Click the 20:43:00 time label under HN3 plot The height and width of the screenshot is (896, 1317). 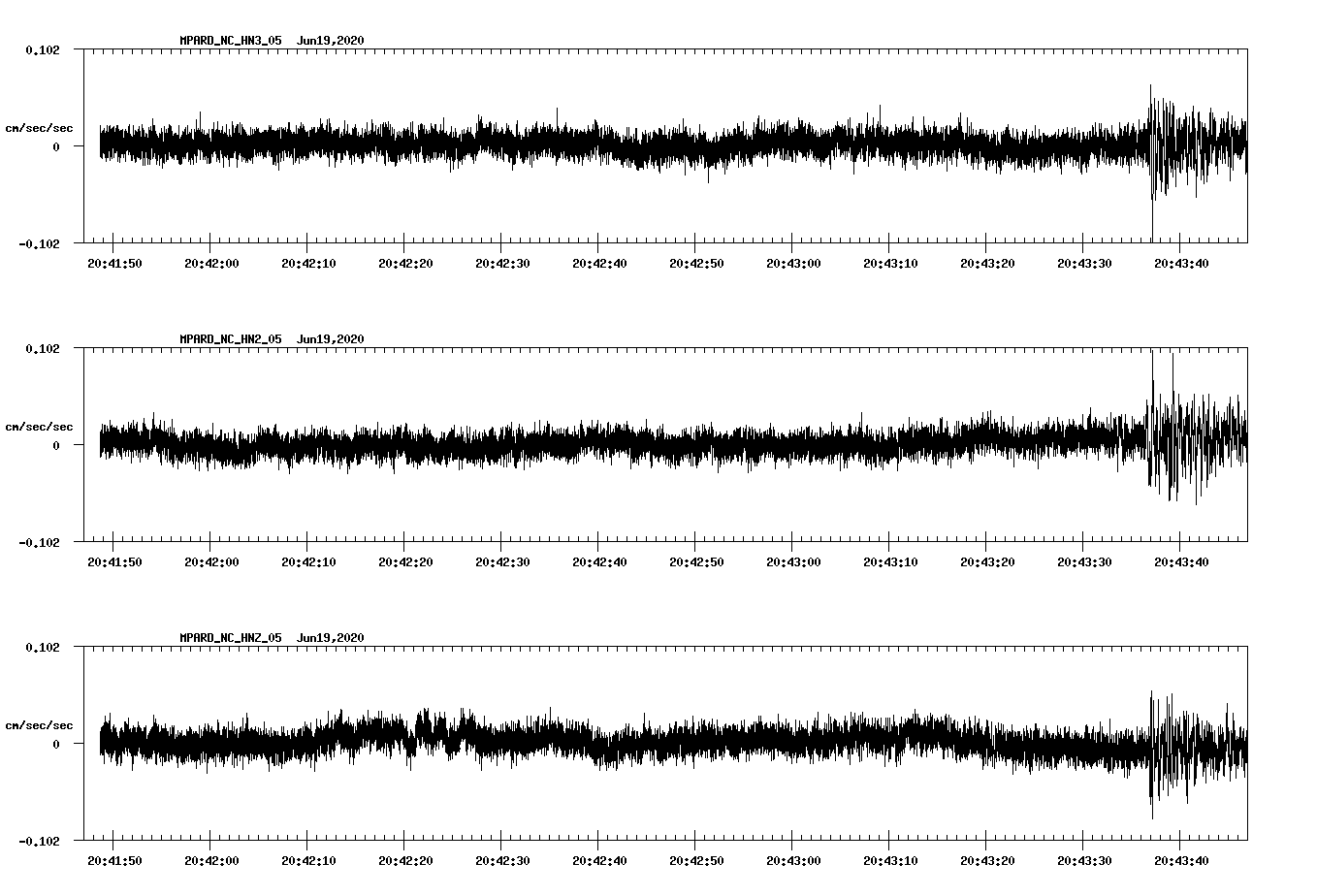793,263
